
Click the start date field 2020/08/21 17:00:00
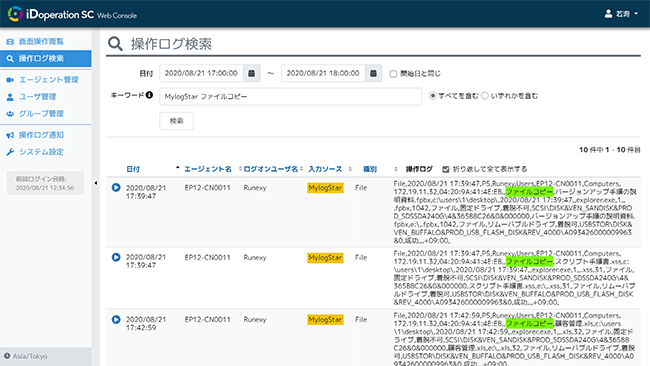pos(201,73)
